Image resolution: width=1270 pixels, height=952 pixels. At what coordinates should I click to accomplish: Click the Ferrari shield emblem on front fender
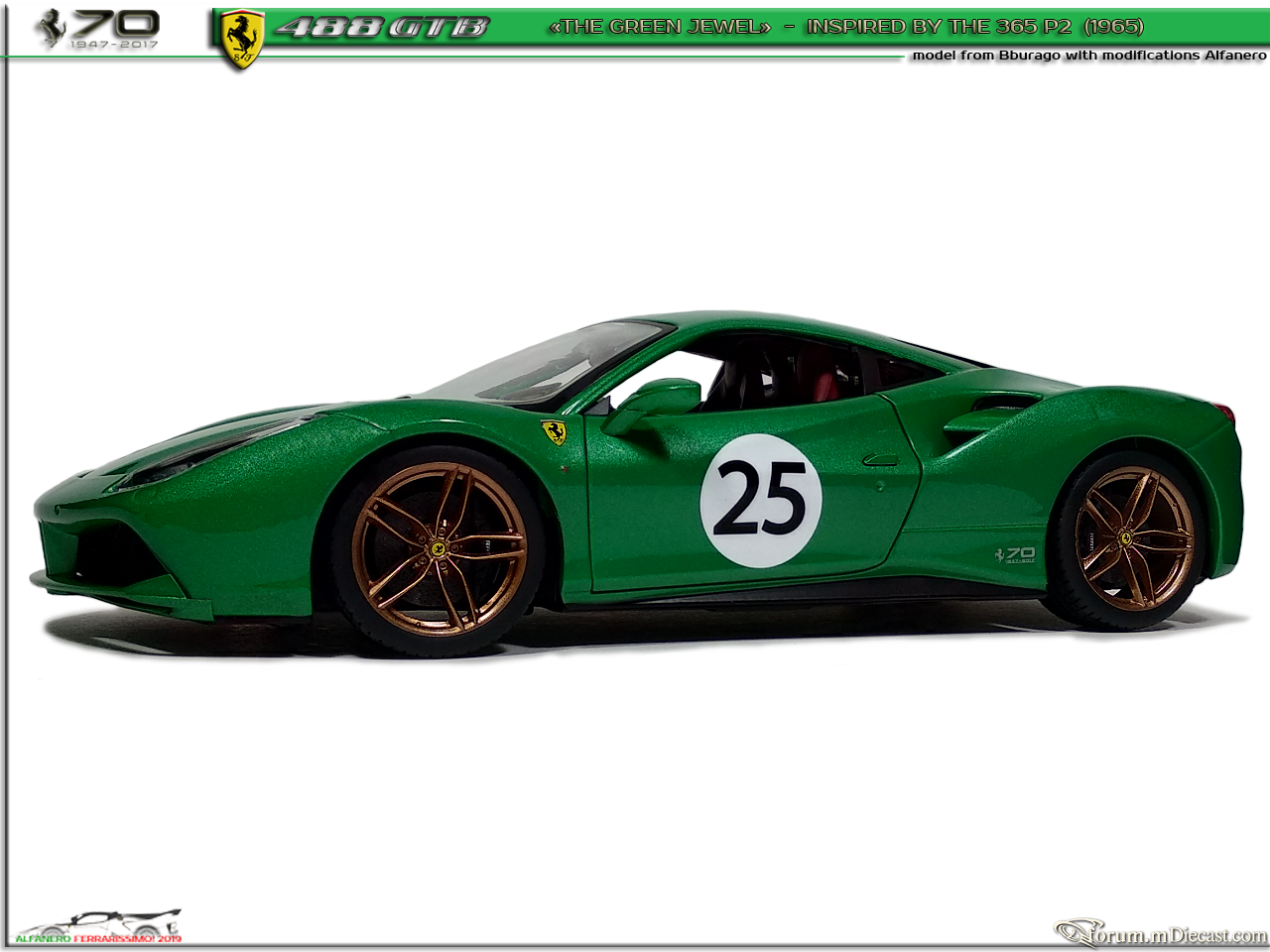(x=554, y=432)
